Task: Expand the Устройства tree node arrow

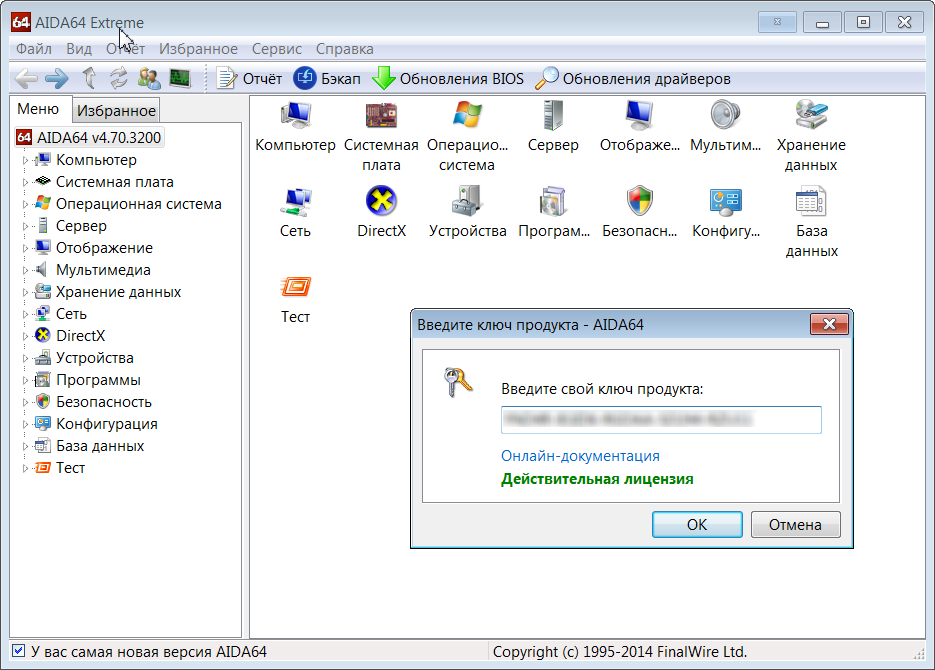Action: point(25,358)
